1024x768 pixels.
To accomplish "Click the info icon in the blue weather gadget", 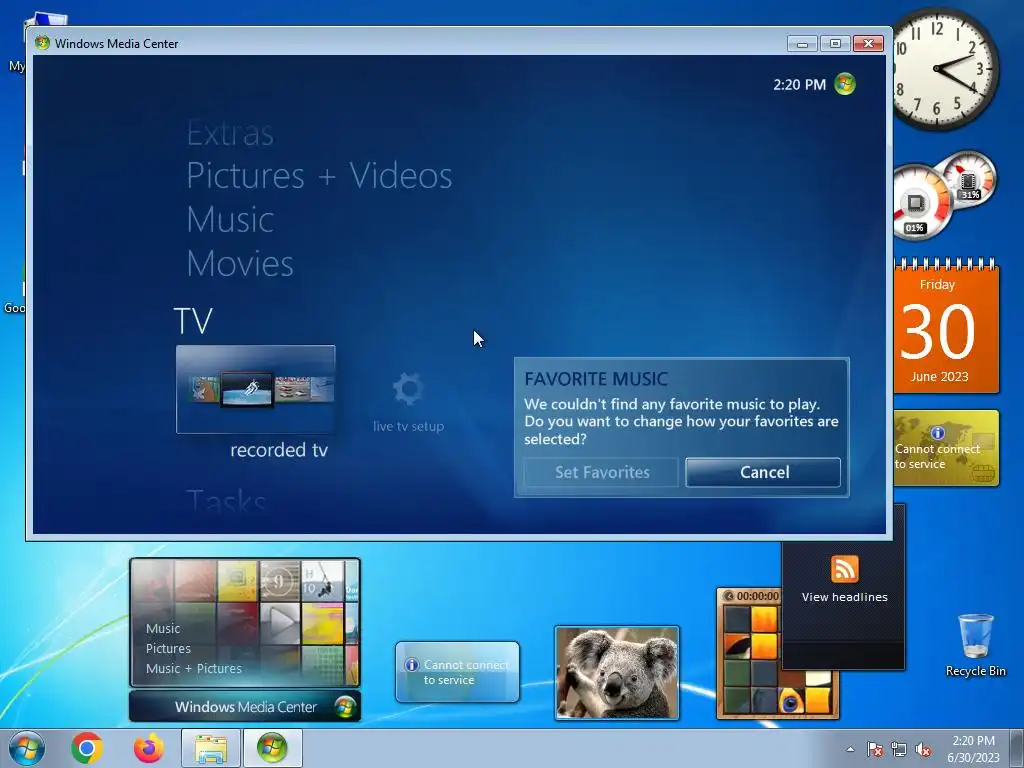I will click(411, 665).
